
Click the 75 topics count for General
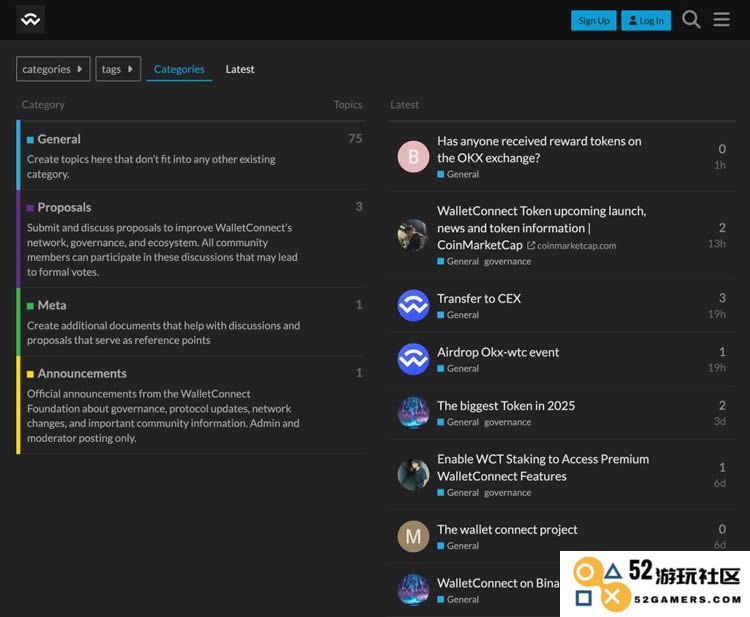[x=355, y=139]
